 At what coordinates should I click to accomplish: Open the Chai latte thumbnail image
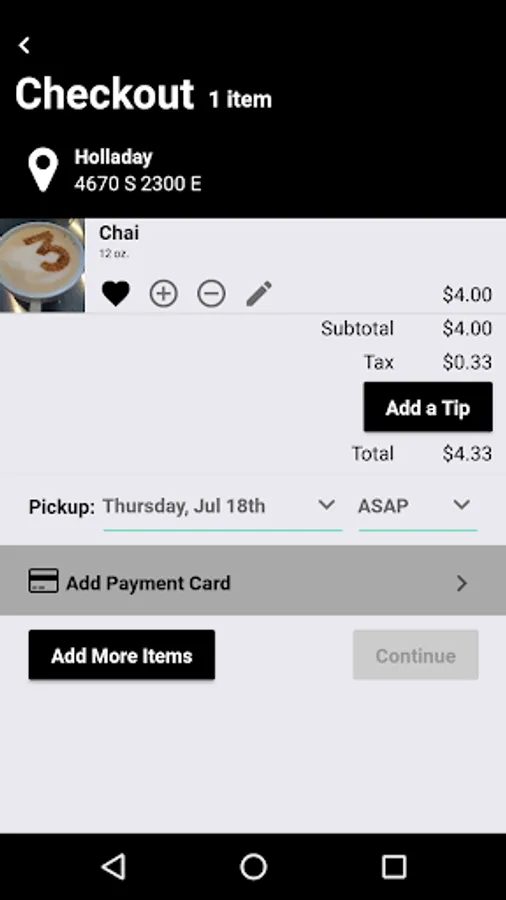[42, 265]
